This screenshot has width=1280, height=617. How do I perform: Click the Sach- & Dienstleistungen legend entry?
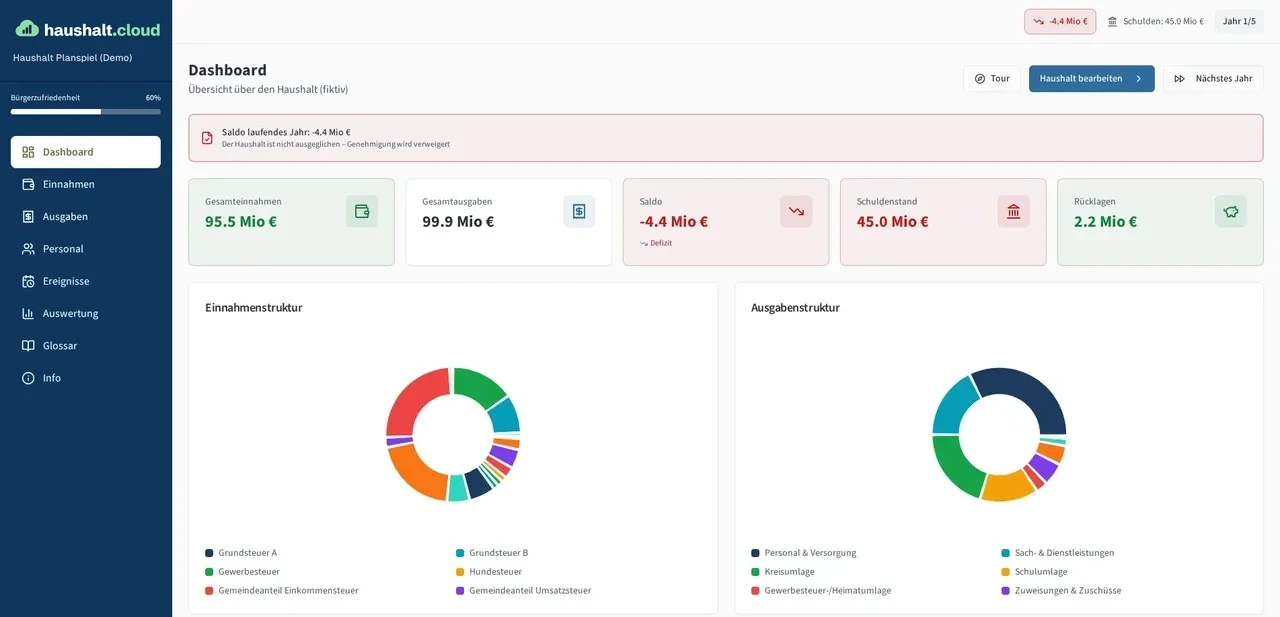tap(1058, 553)
